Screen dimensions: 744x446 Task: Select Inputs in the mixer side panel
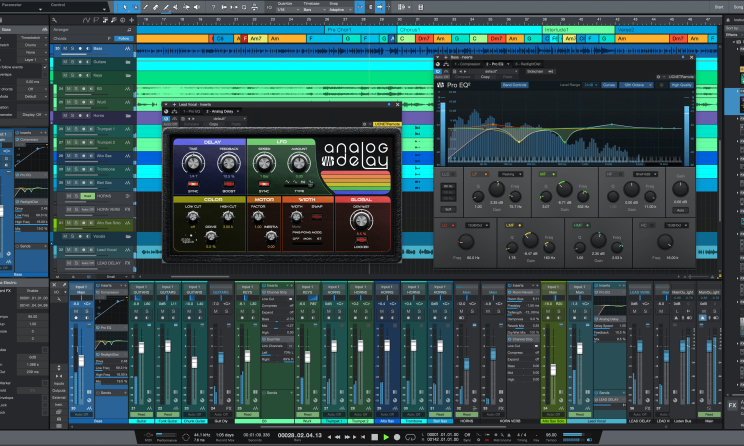click(x=59, y=383)
